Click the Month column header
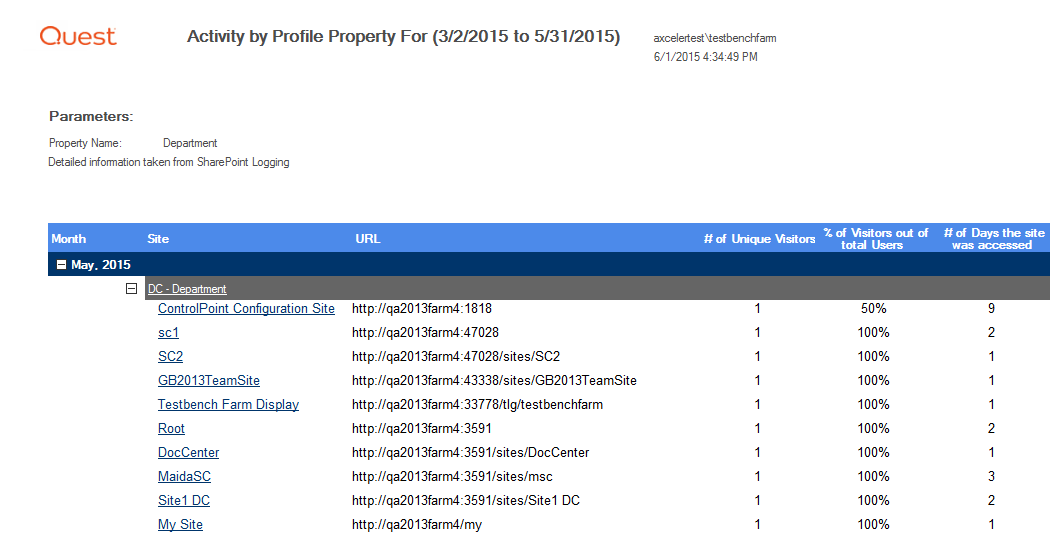 [x=69, y=239]
